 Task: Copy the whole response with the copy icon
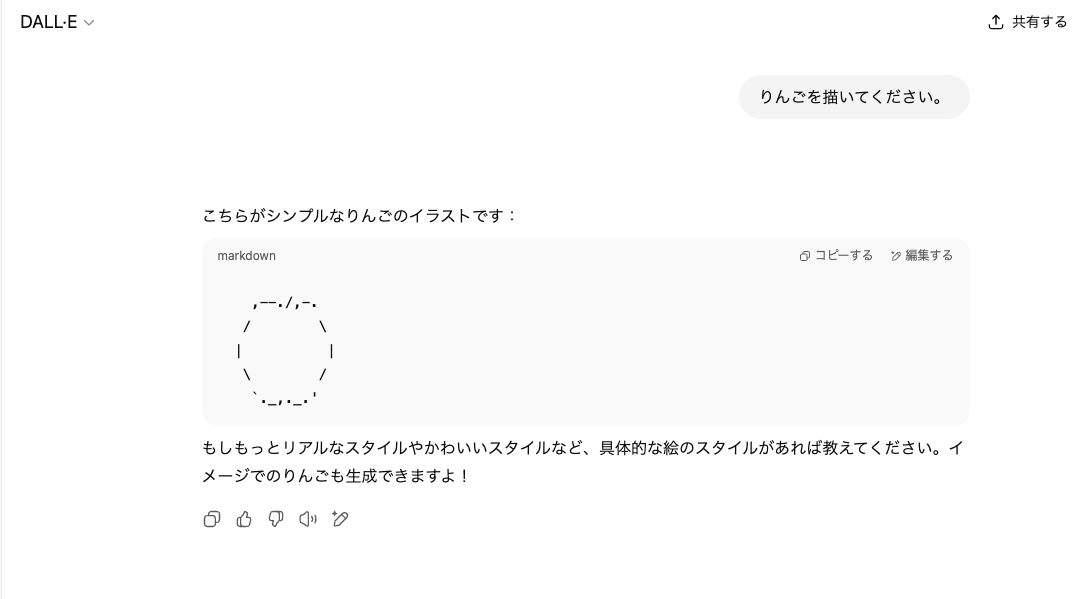[212, 519]
